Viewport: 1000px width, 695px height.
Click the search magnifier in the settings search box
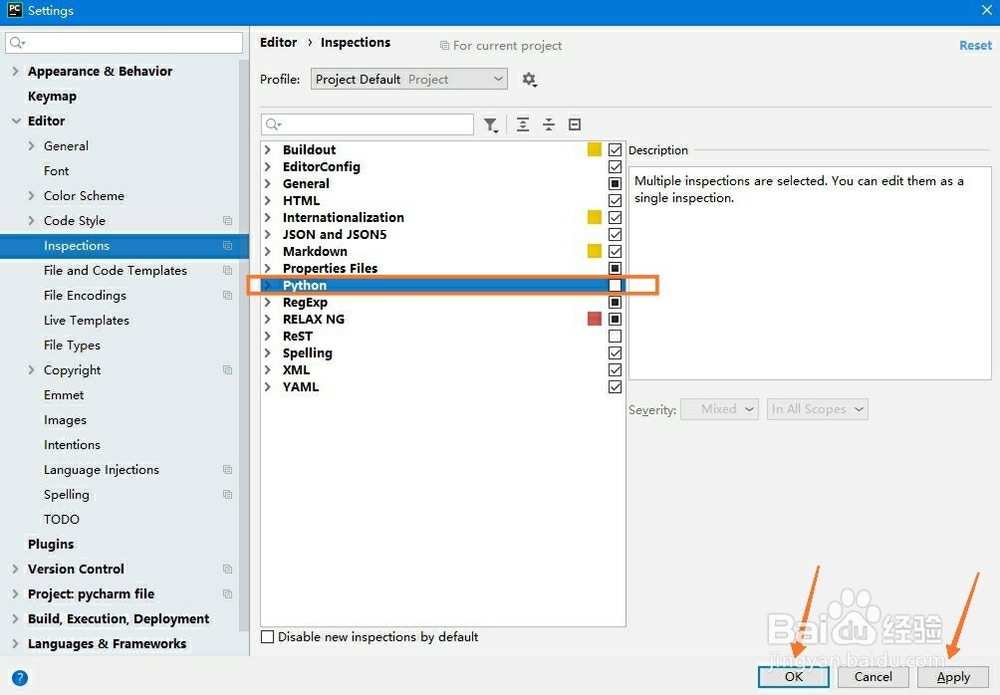click(17, 43)
